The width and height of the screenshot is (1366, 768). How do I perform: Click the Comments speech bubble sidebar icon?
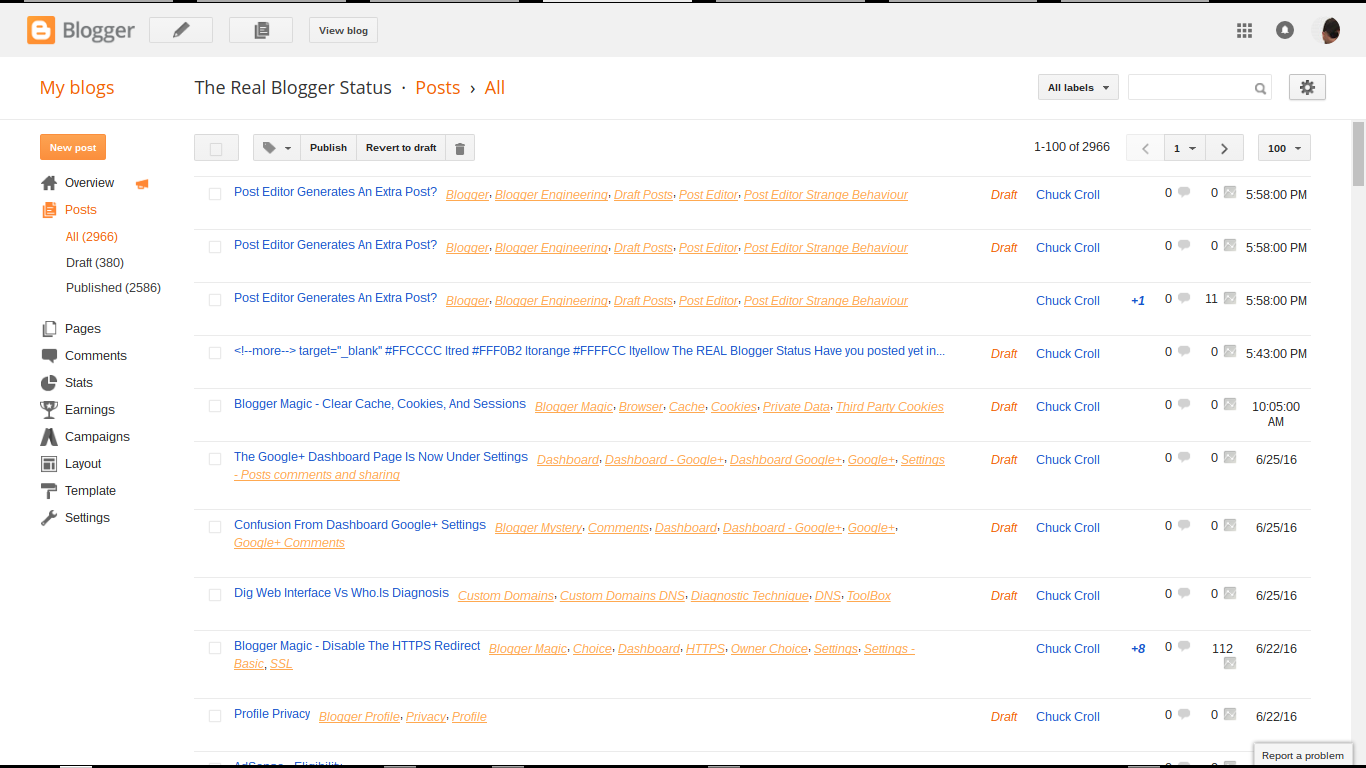(49, 356)
